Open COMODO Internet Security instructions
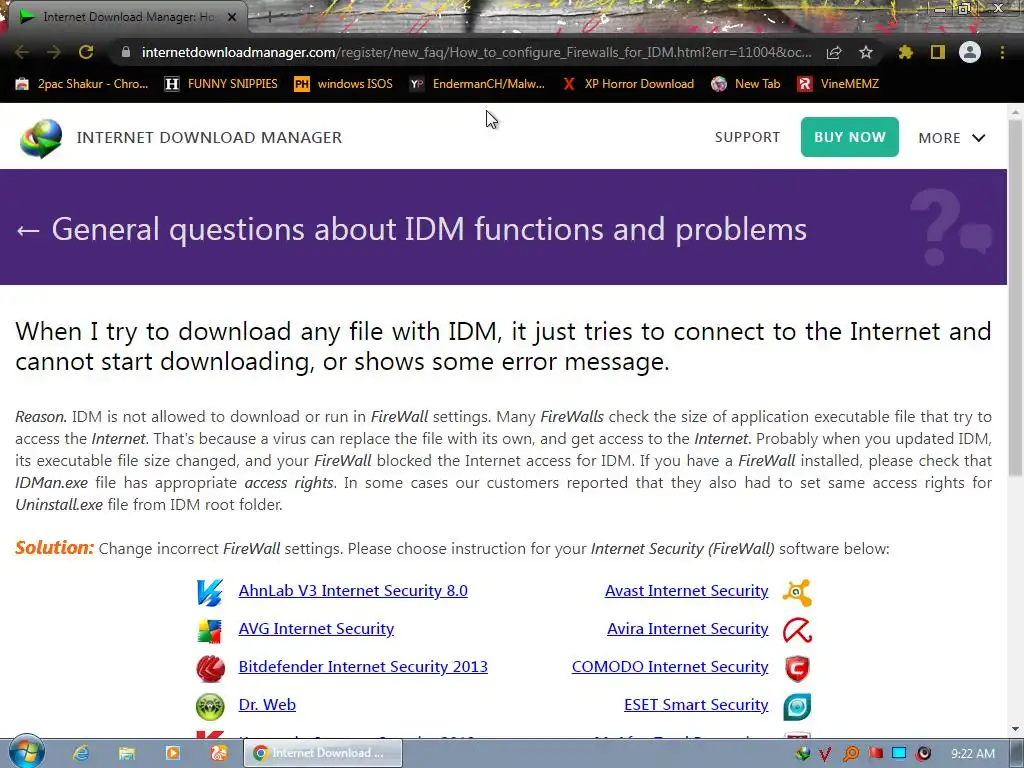This screenshot has width=1024, height=768. [670, 666]
